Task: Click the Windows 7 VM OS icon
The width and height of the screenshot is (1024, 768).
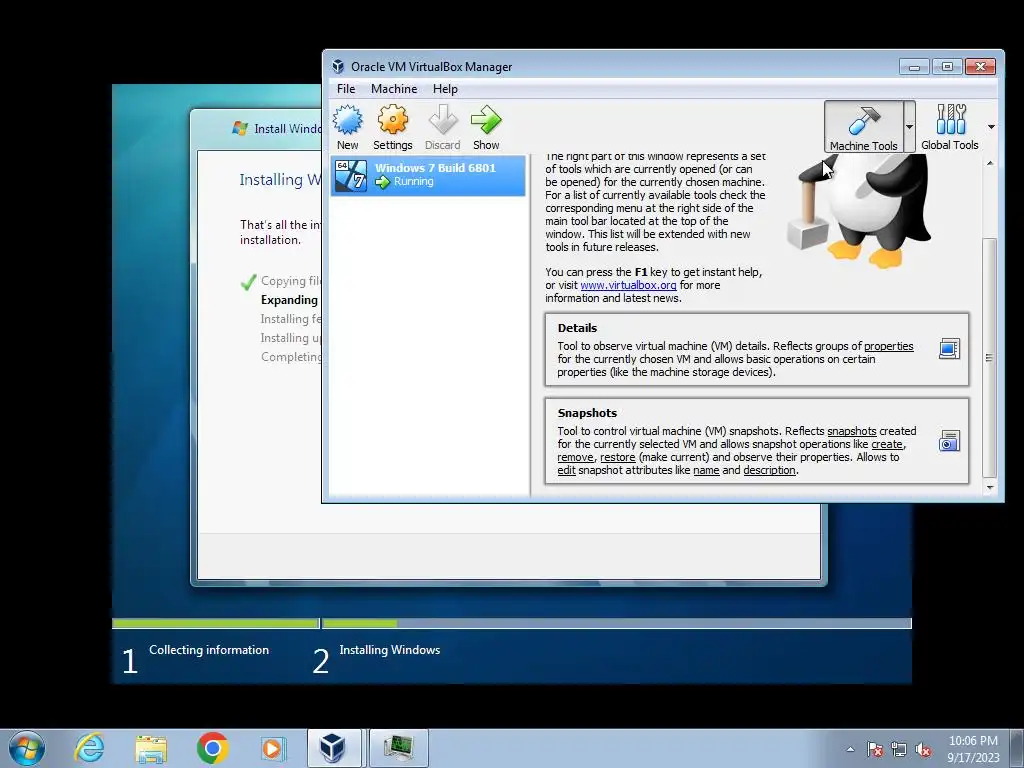Action: coord(351,175)
